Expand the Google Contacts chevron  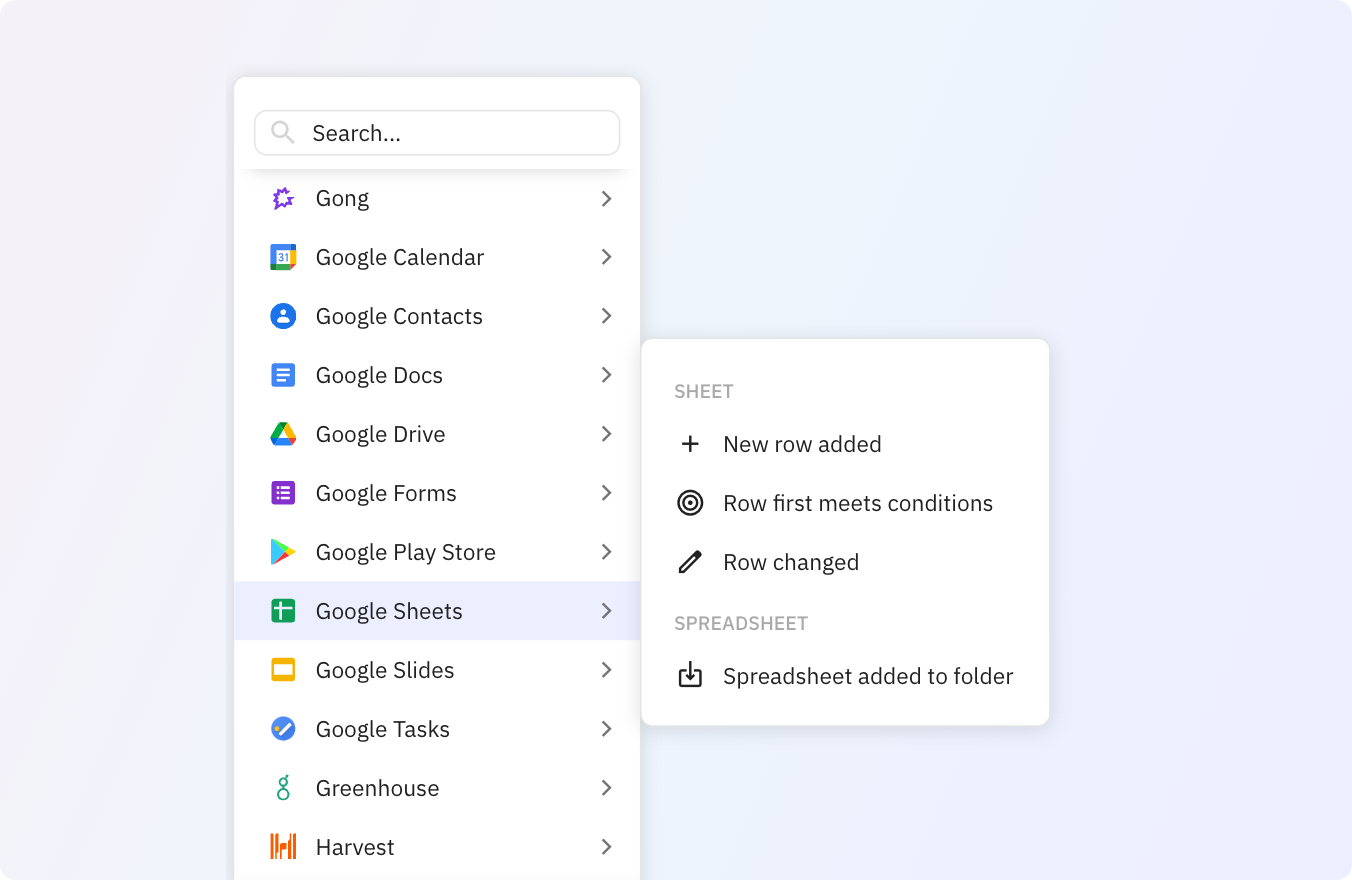point(606,316)
